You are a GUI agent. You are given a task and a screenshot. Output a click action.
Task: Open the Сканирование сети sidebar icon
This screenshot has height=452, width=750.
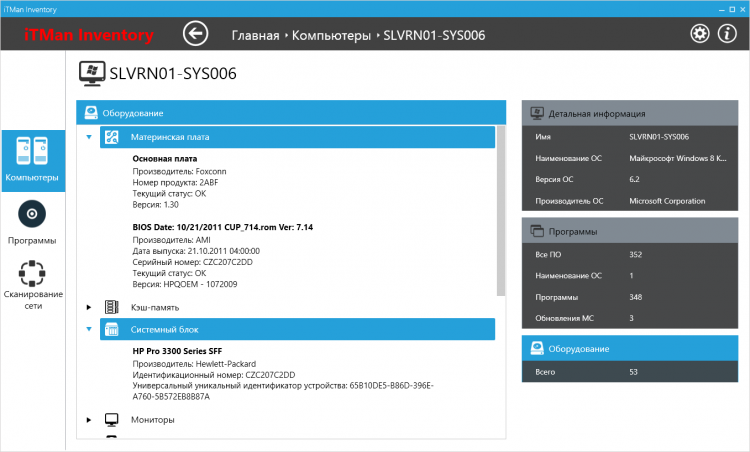[x=32, y=274]
